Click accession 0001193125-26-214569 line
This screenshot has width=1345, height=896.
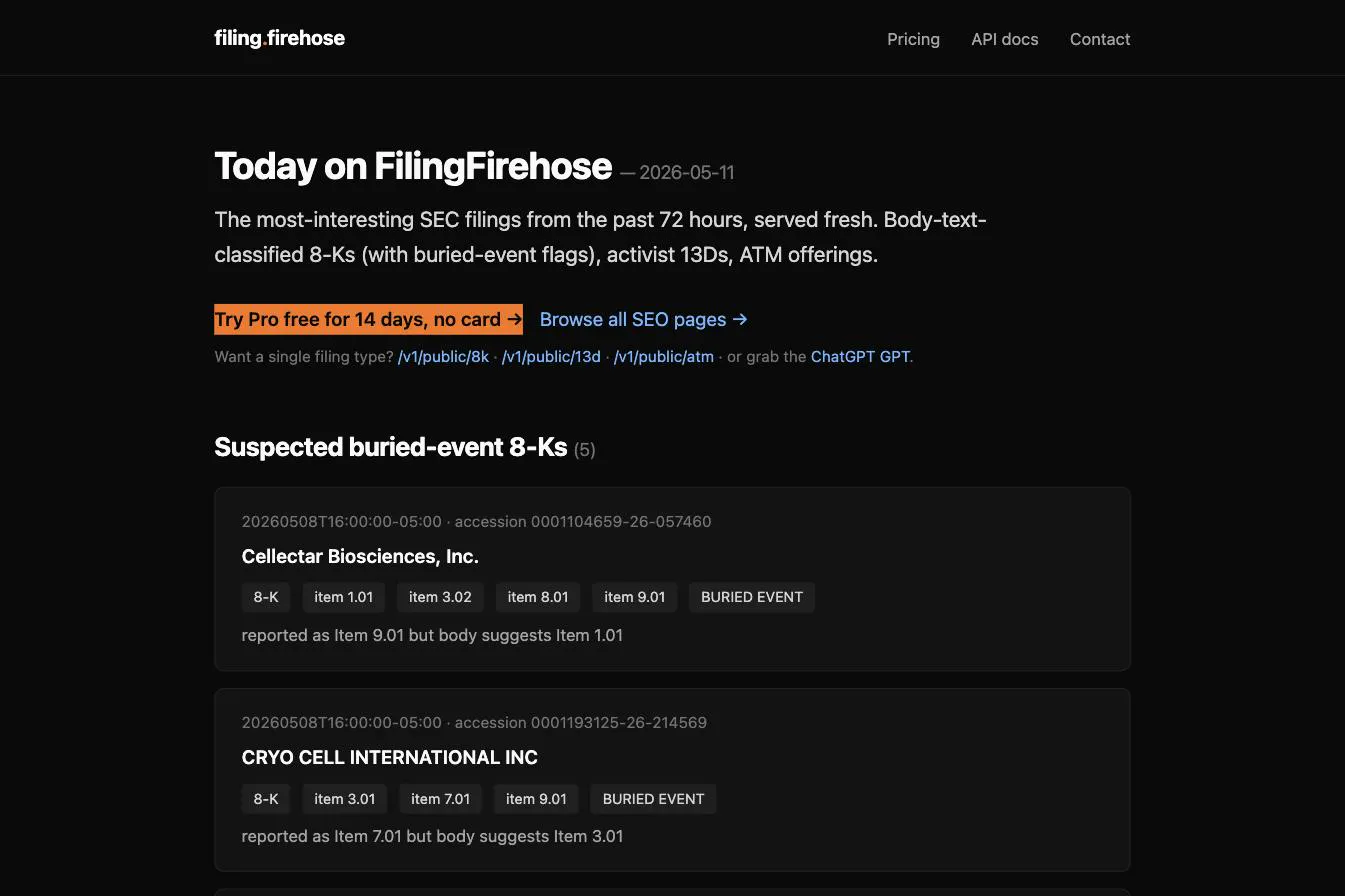[474, 722]
